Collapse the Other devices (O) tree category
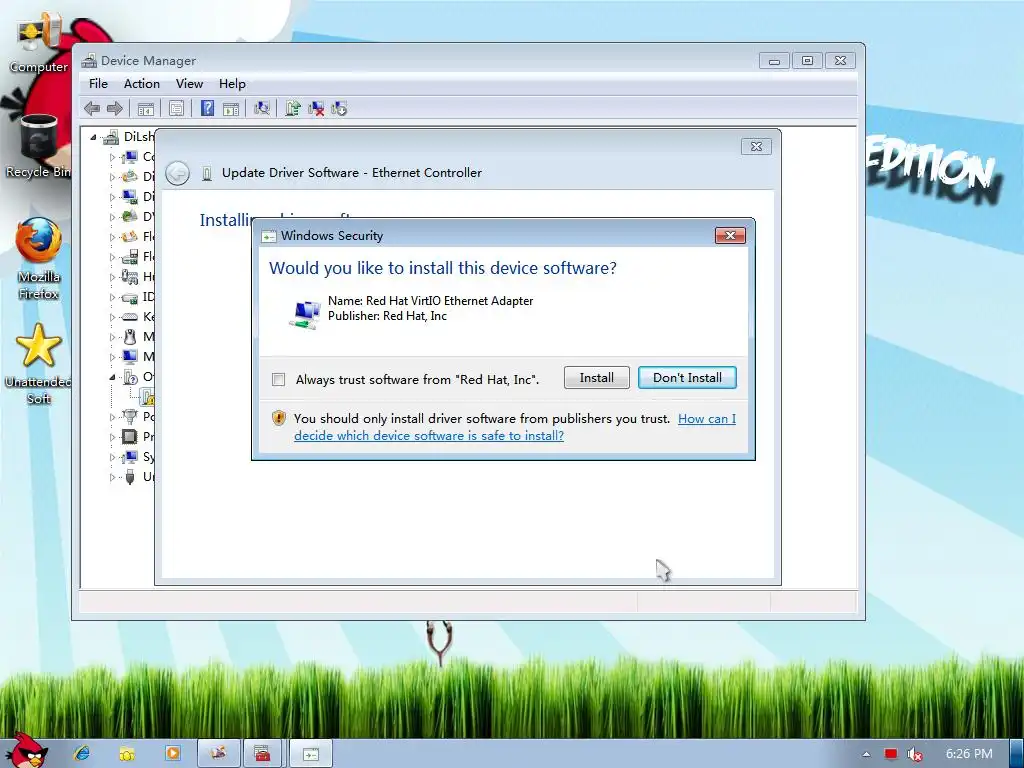This screenshot has width=1024, height=768. [112, 377]
